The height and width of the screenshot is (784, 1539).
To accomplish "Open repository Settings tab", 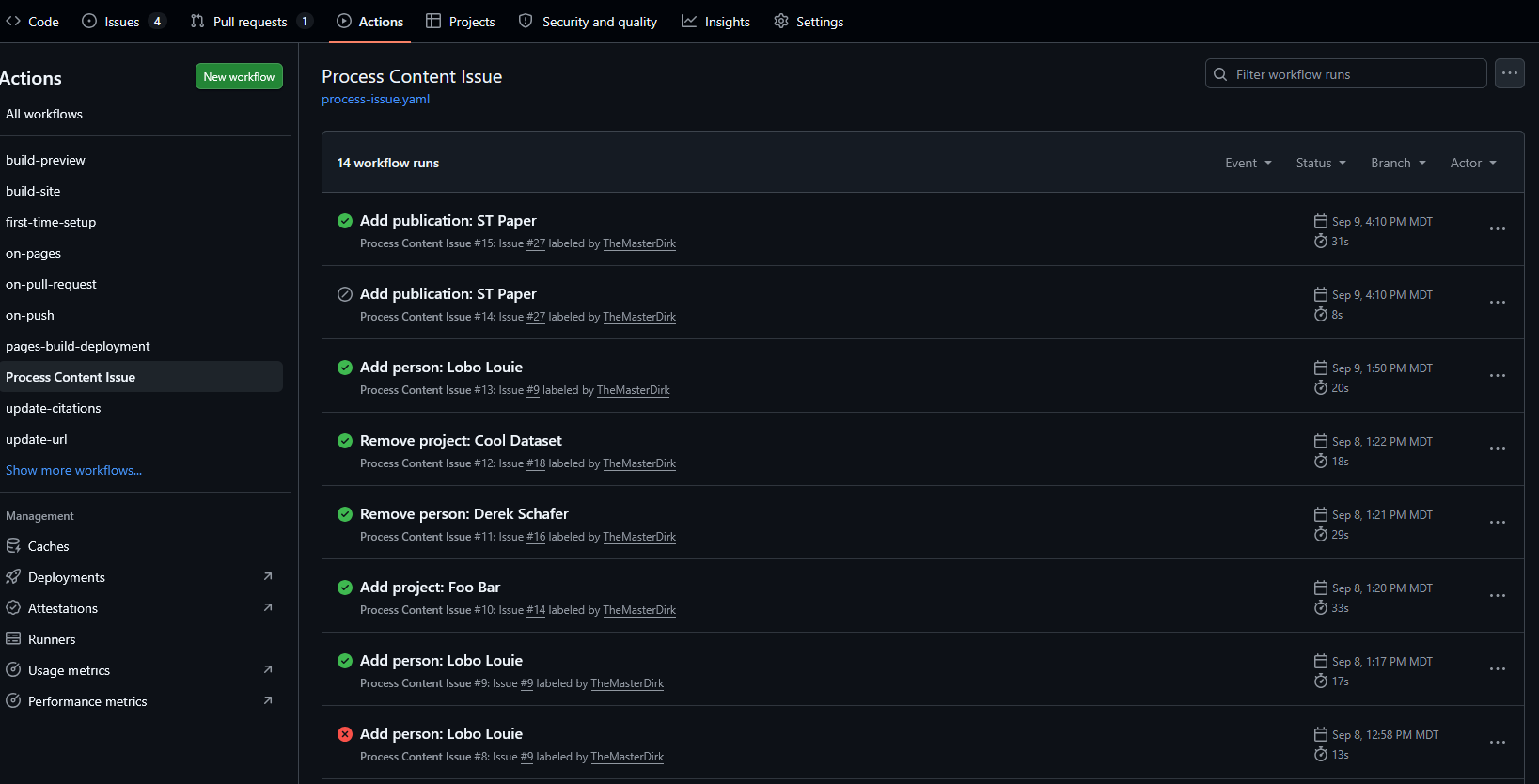I will [x=809, y=22].
